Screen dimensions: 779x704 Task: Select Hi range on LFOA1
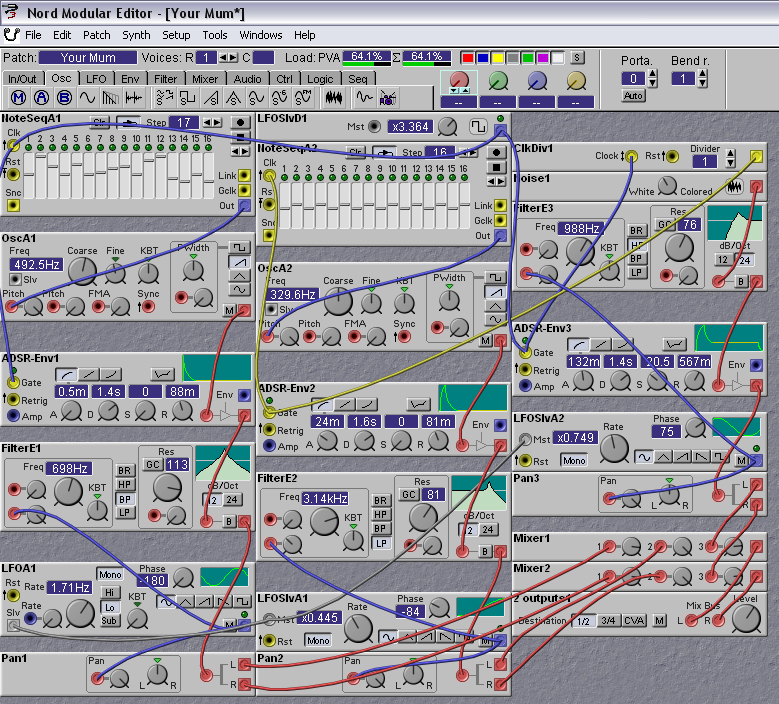[x=109, y=593]
